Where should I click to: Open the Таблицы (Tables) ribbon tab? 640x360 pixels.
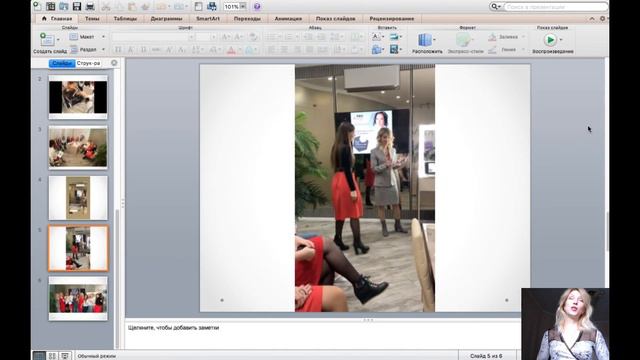tap(125, 19)
